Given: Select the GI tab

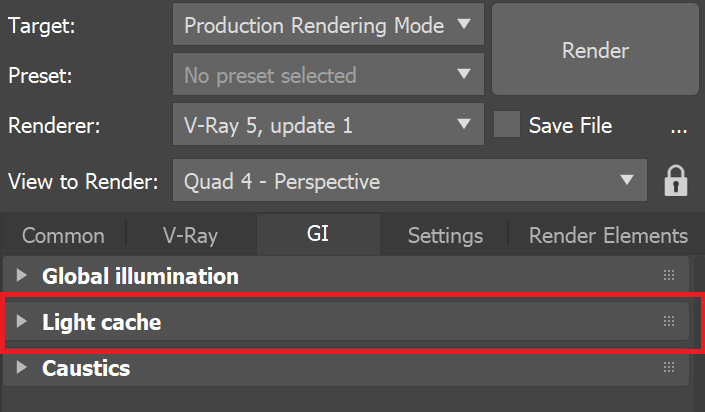Looking at the screenshot, I should (317, 236).
